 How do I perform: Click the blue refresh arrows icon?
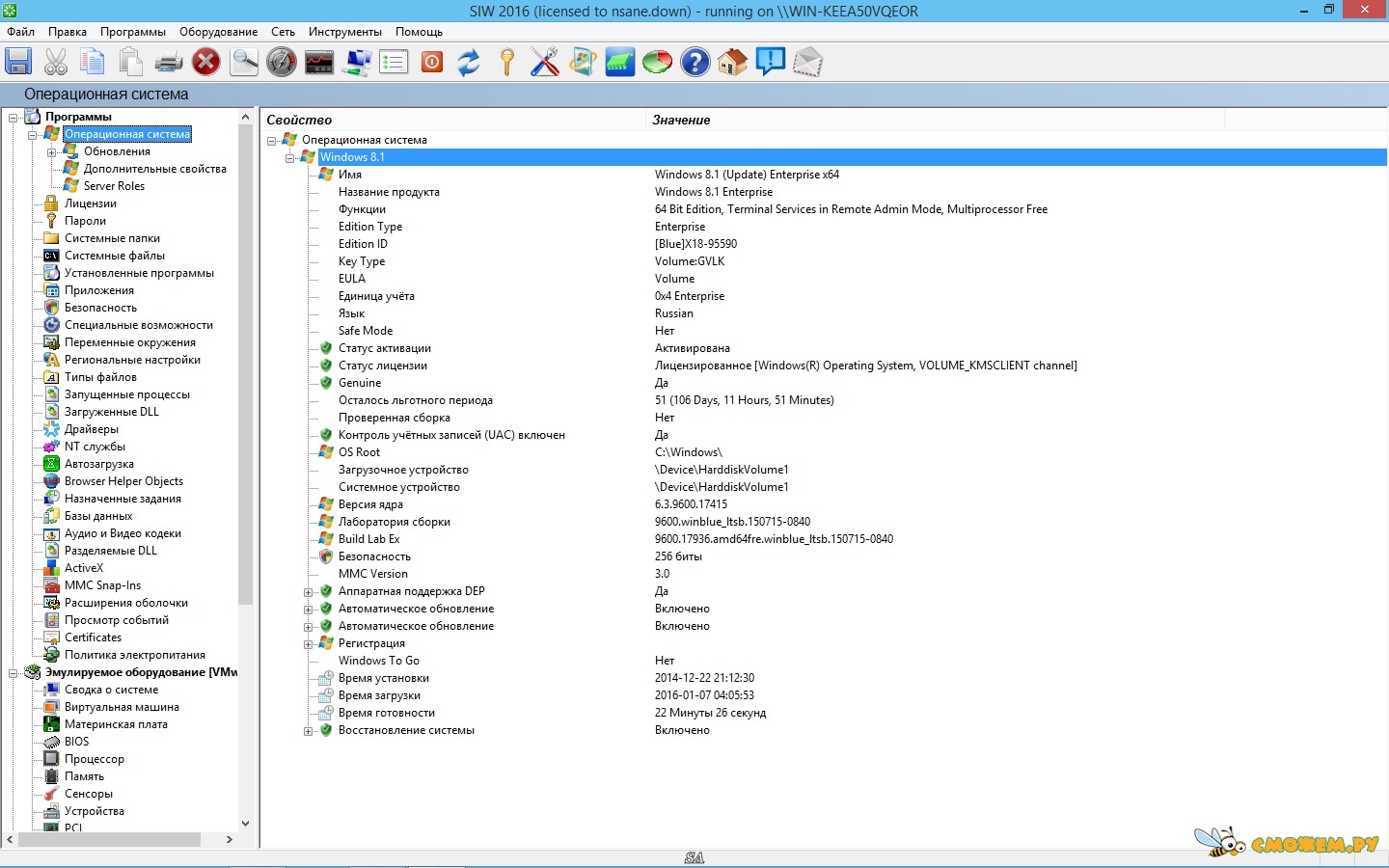(469, 63)
